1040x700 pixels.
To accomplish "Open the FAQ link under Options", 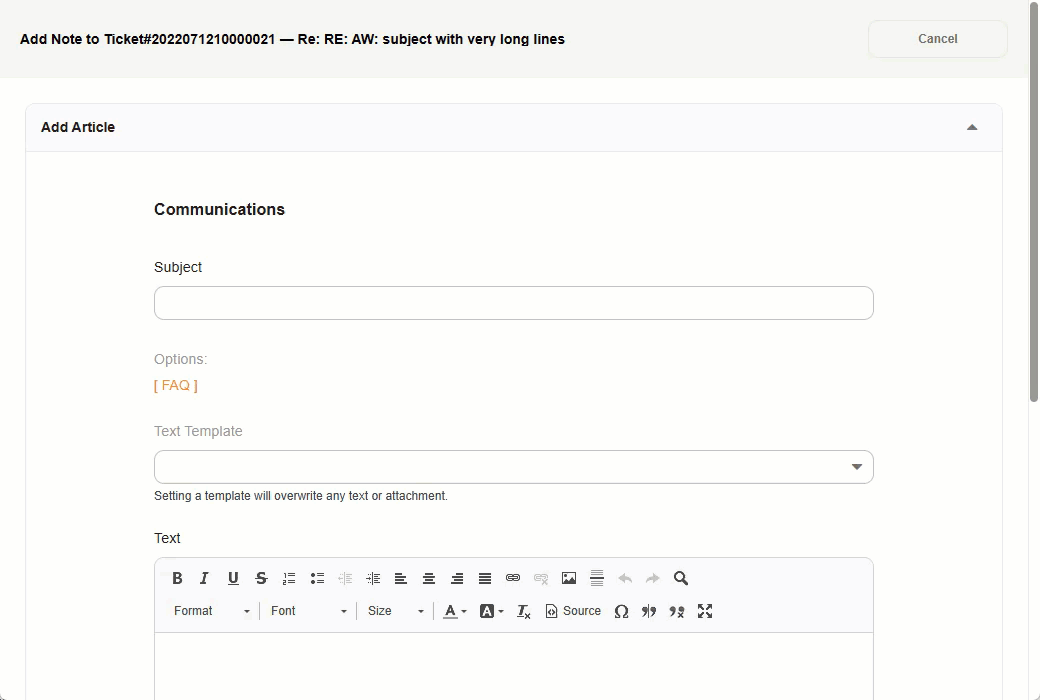I will (x=175, y=385).
